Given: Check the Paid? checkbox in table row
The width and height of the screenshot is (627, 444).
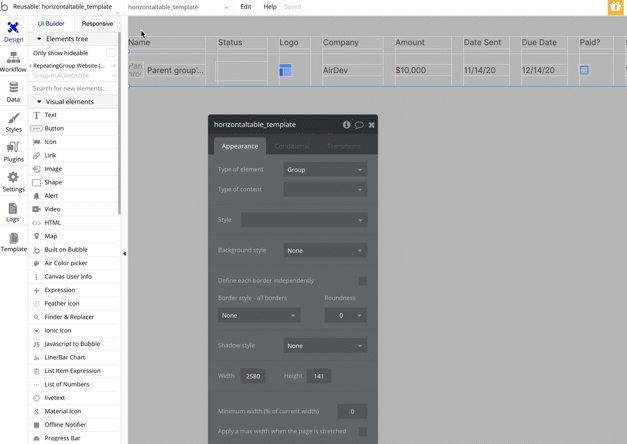Looking at the screenshot, I should point(584,71).
